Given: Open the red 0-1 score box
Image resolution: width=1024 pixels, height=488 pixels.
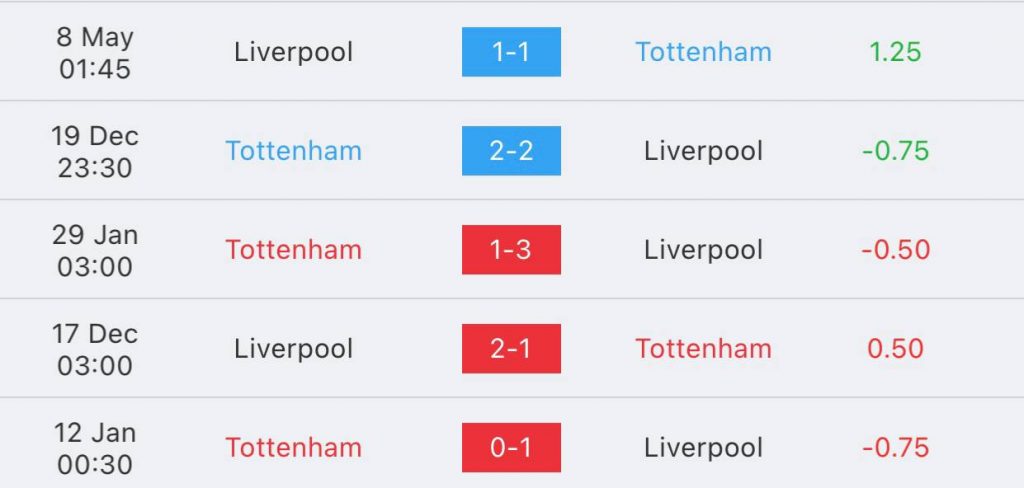Looking at the screenshot, I should 511,447.
